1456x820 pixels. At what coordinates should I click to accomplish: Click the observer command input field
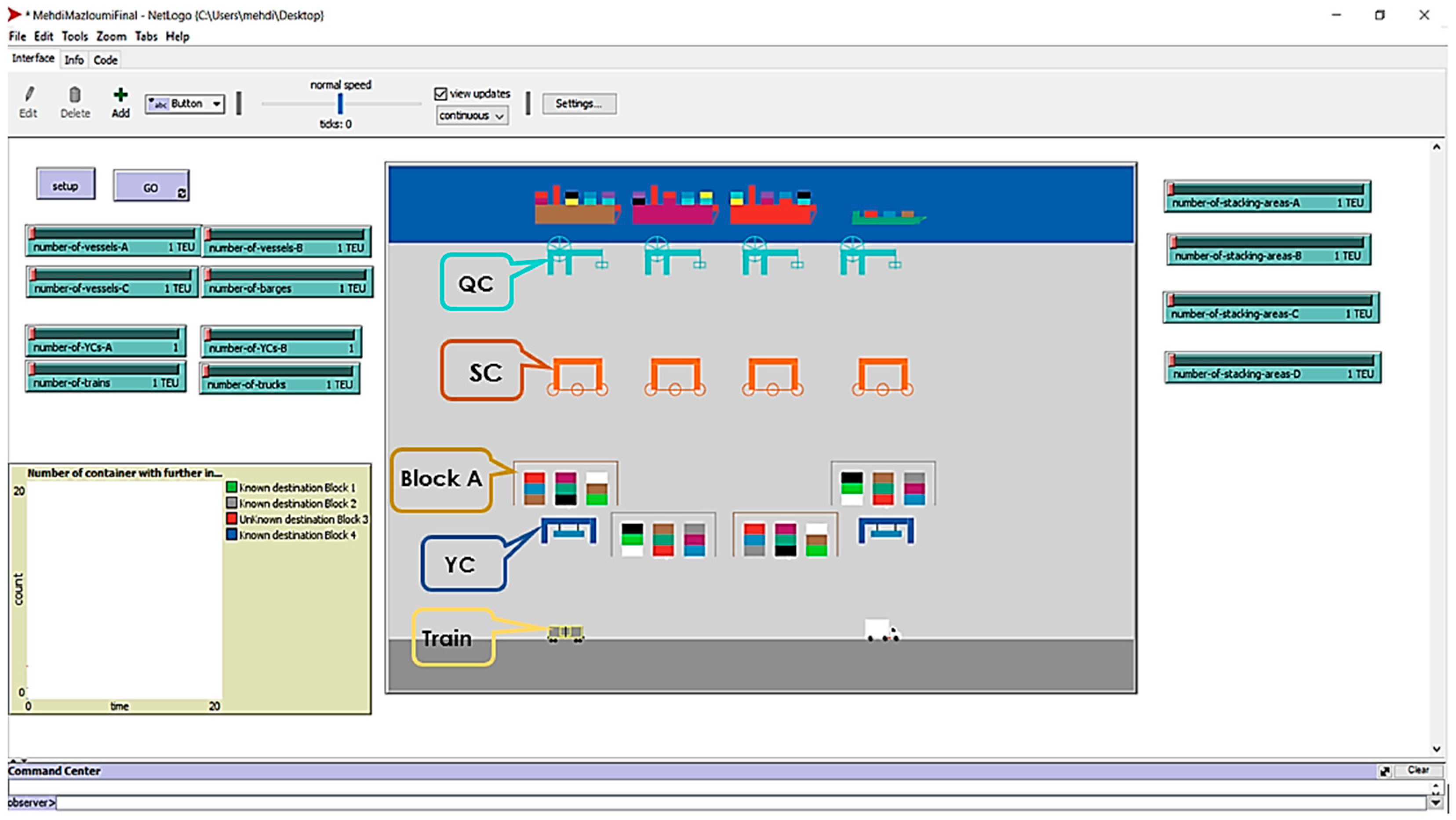pyautogui.click(x=735, y=802)
